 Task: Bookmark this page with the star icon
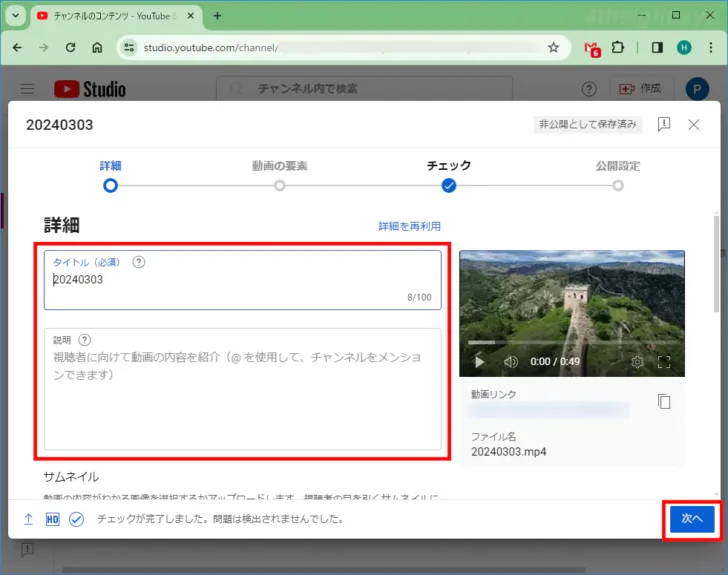553,47
